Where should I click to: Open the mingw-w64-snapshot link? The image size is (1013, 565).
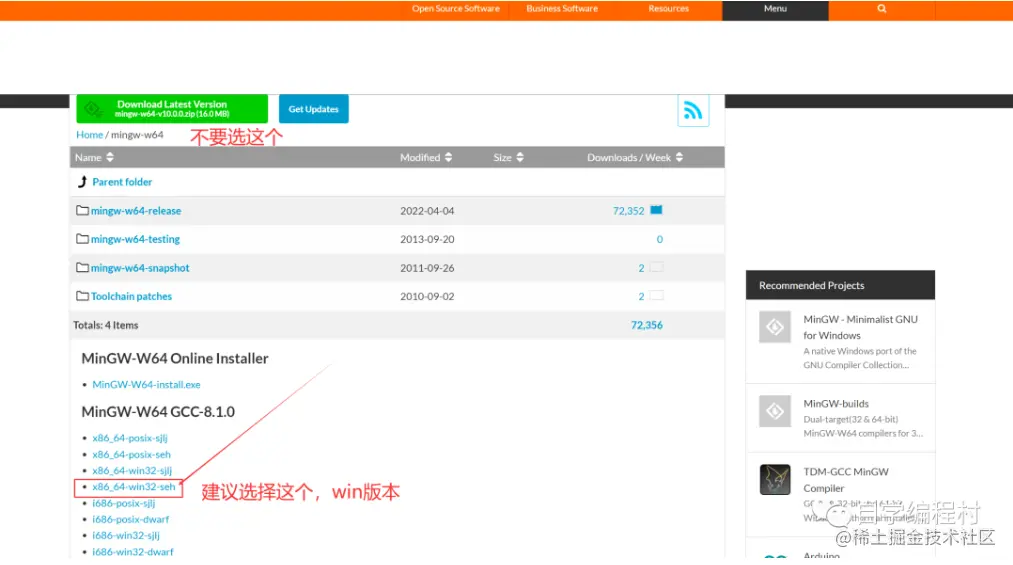[x=140, y=267]
